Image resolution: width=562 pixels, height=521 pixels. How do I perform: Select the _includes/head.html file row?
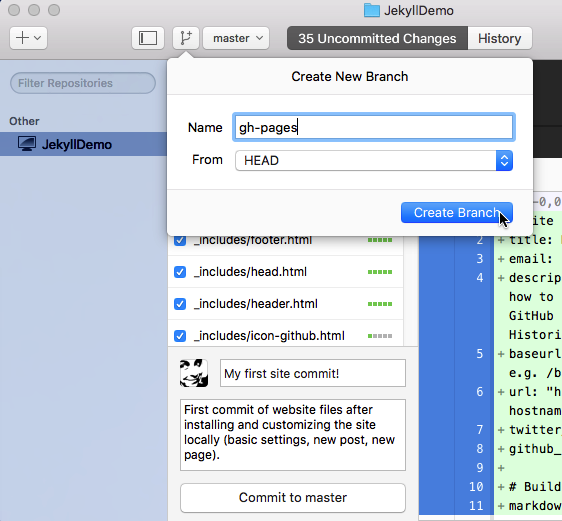pyautogui.click(x=285, y=272)
